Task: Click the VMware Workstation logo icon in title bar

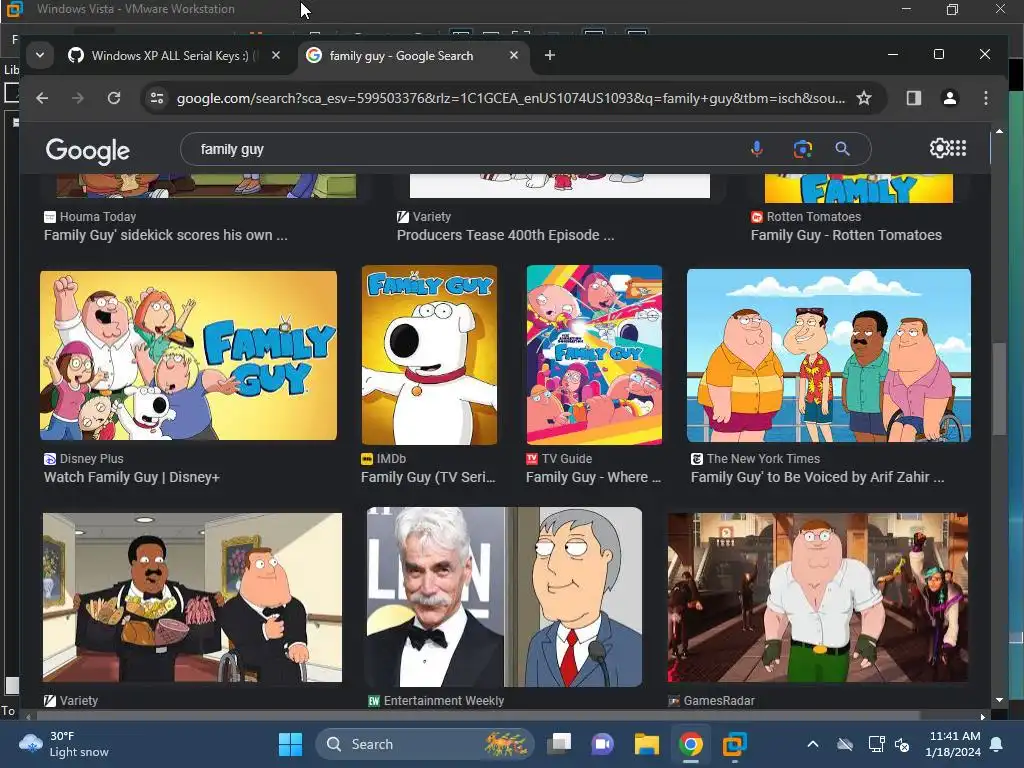Action: click(x=14, y=9)
